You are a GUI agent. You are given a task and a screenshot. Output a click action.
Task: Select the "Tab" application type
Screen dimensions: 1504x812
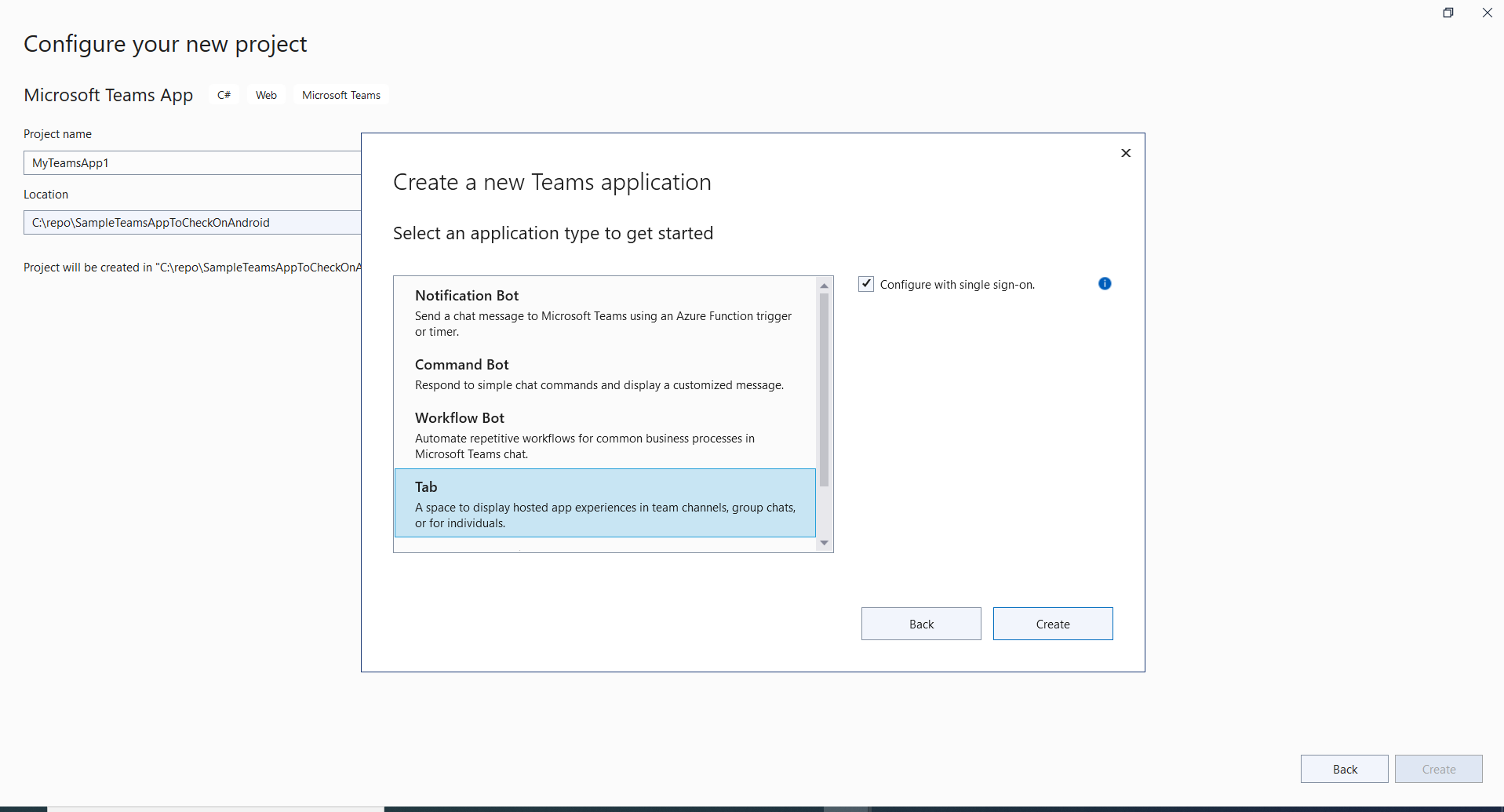point(604,502)
